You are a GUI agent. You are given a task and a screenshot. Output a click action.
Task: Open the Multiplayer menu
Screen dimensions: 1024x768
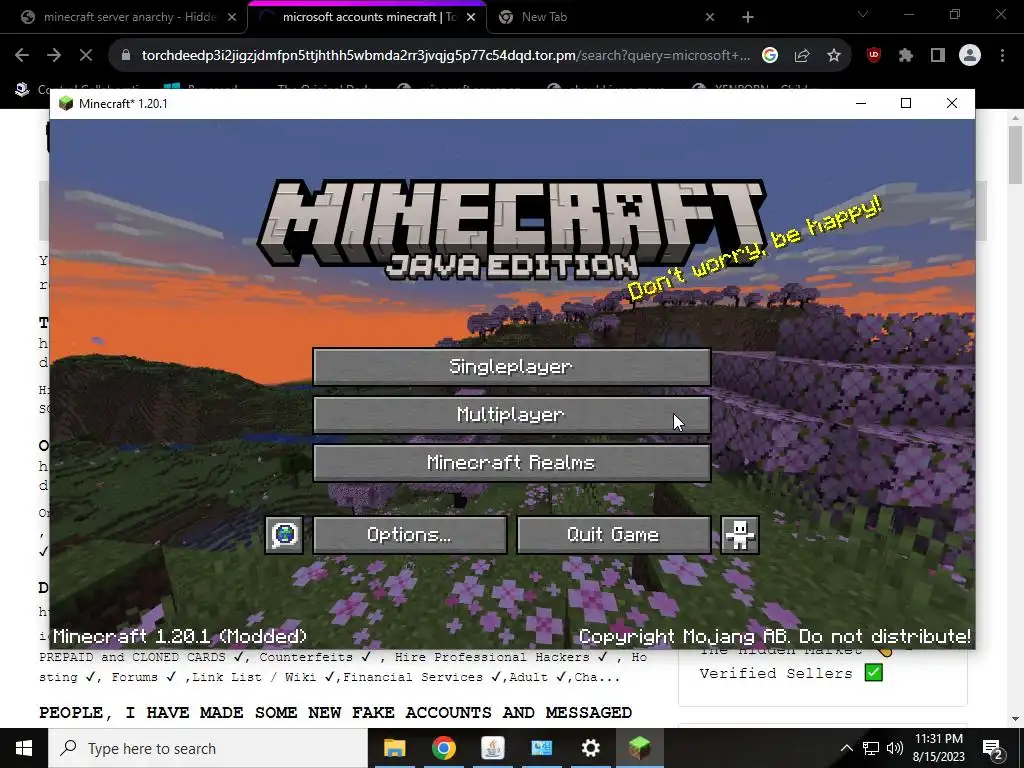coord(511,415)
